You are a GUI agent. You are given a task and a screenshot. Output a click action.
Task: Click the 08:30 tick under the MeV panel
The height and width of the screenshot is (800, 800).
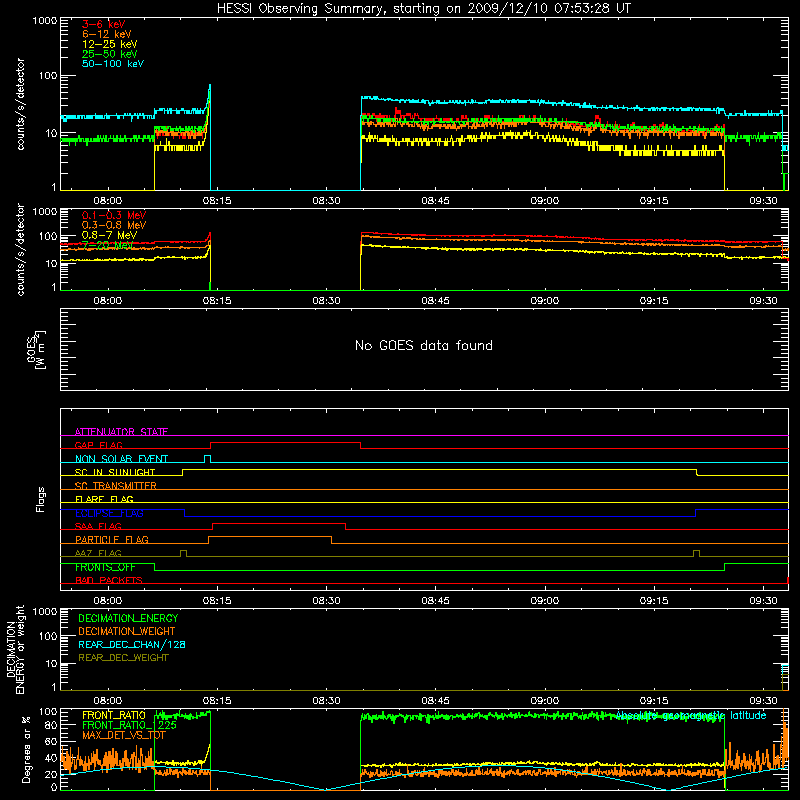click(326, 301)
